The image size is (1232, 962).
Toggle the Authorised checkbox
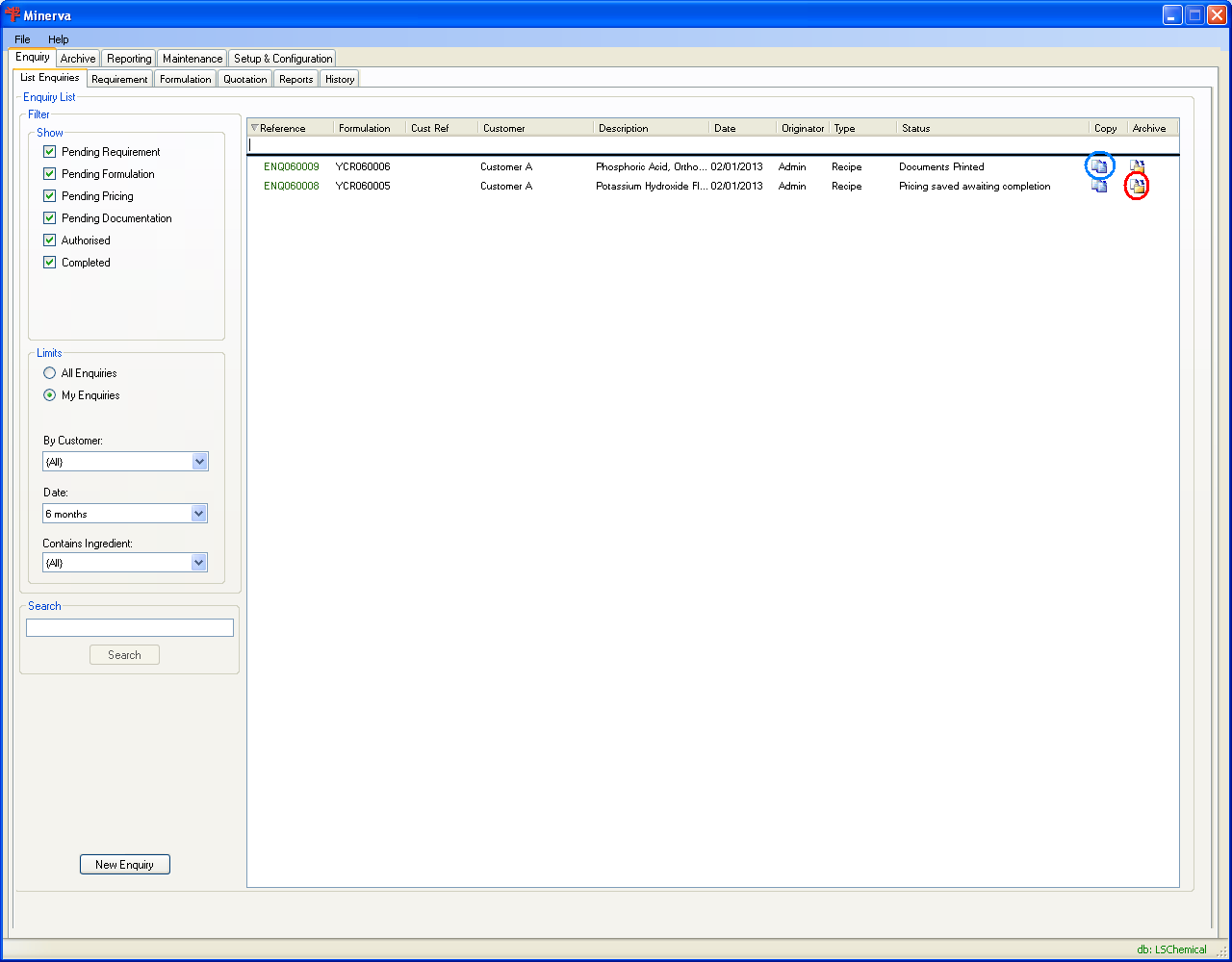click(50, 240)
